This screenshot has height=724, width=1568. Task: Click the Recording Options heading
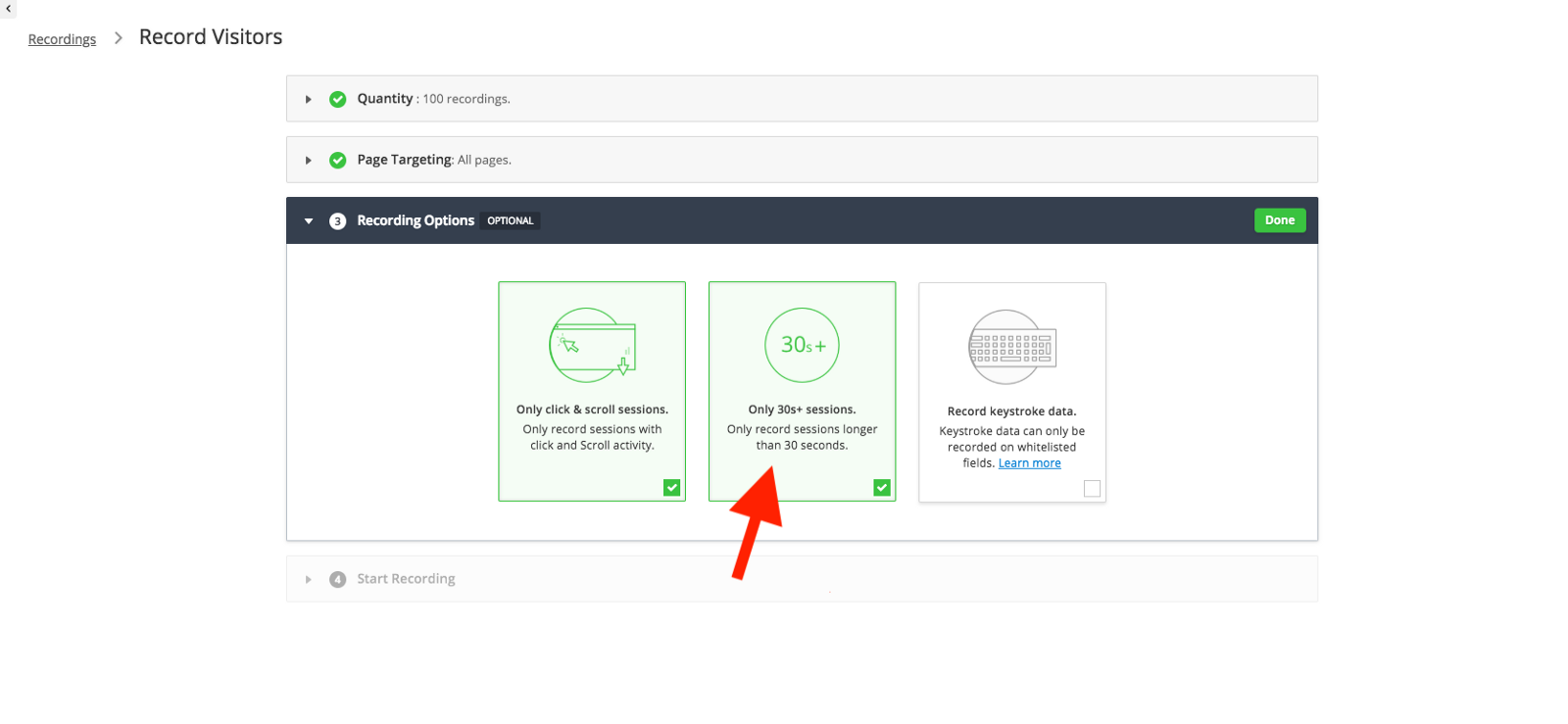(416, 220)
